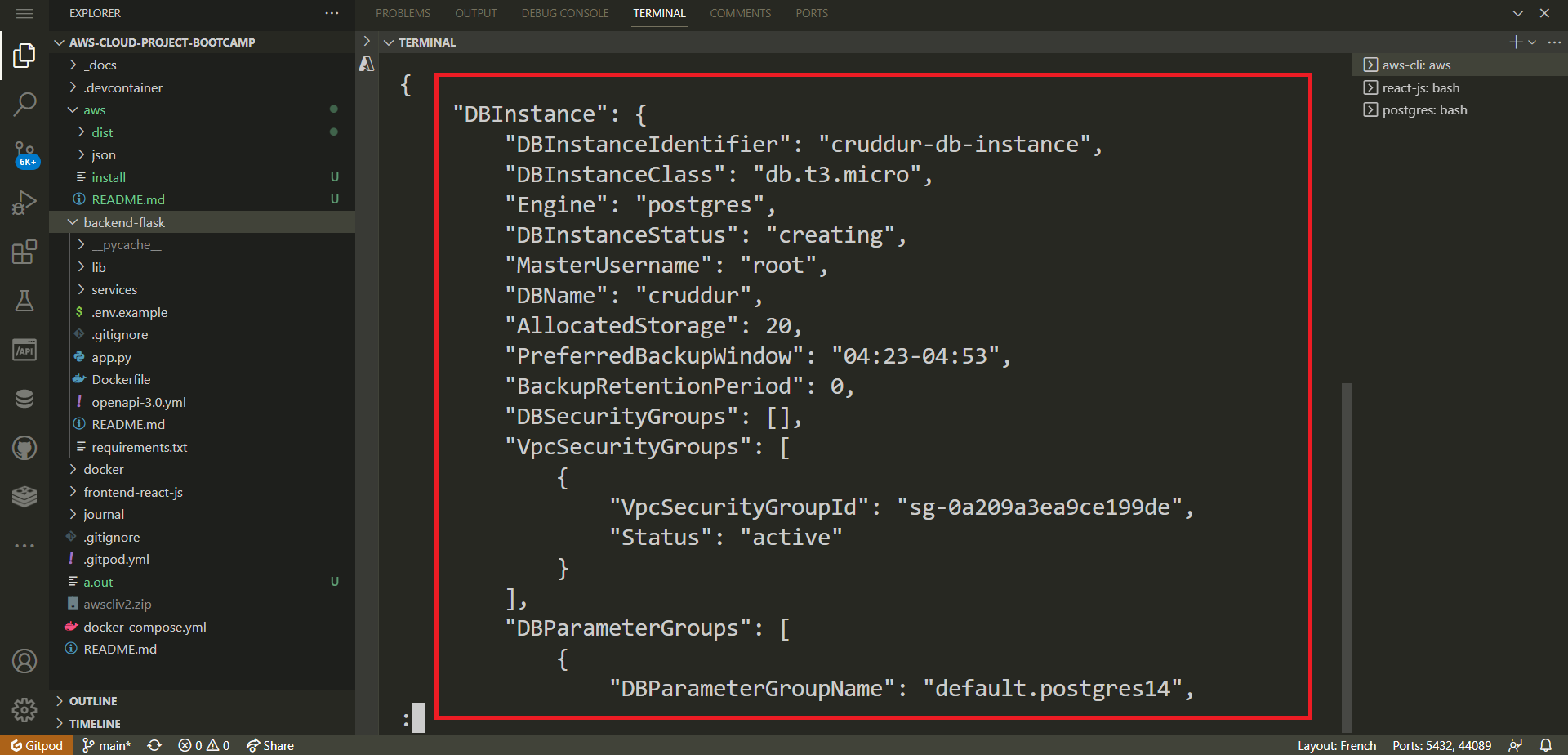Viewport: 1568px width, 755px height.
Task: Select the aws-cli: aws terminal
Action: pyautogui.click(x=1459, y=65)
